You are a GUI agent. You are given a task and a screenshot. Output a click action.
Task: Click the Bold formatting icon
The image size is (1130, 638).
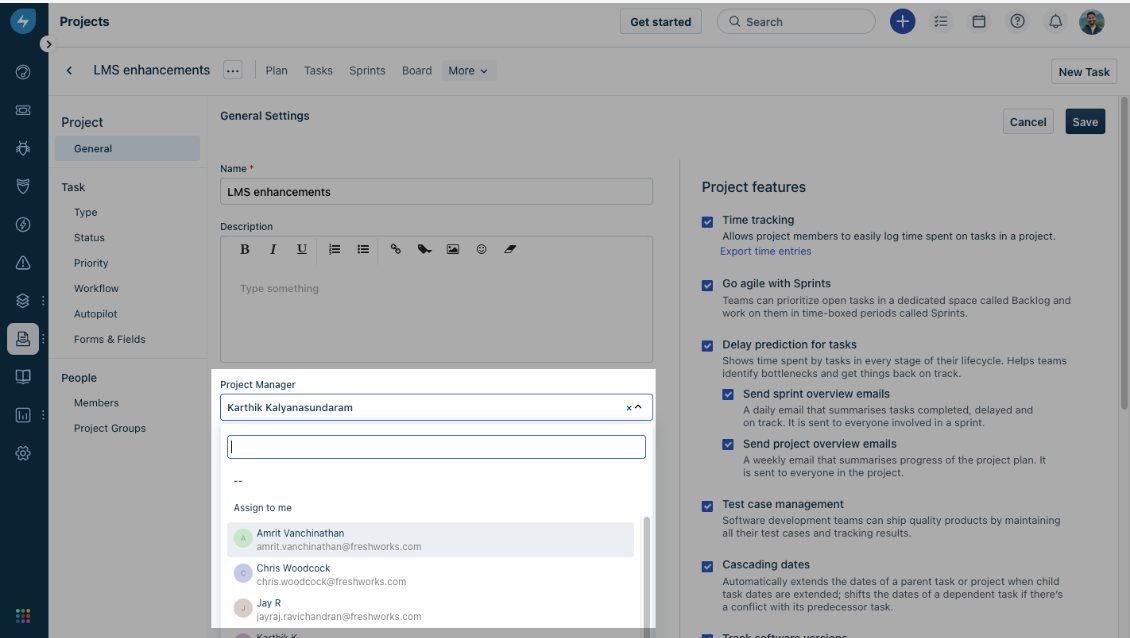coord(245,249)
